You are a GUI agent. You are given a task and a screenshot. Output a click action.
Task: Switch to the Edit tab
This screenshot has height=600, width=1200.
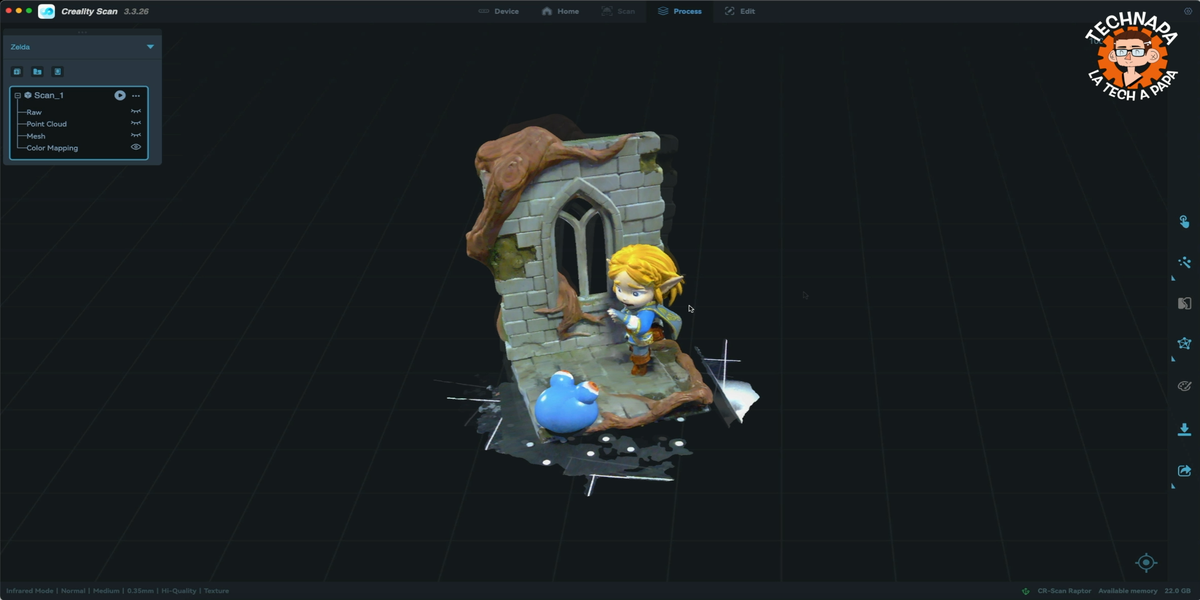739,11
